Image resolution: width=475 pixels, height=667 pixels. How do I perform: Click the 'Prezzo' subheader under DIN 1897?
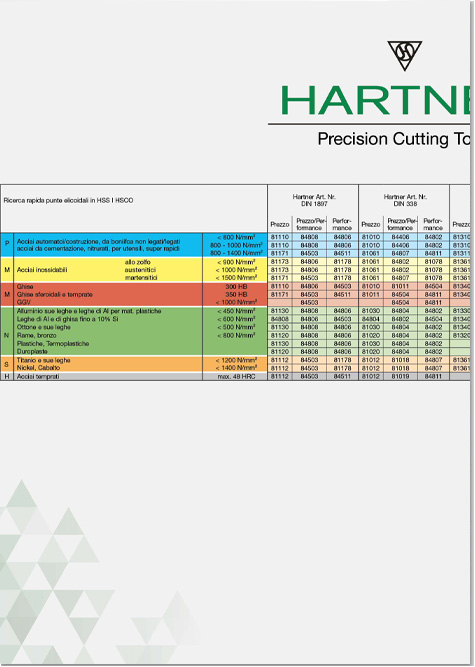coord(279,224)
